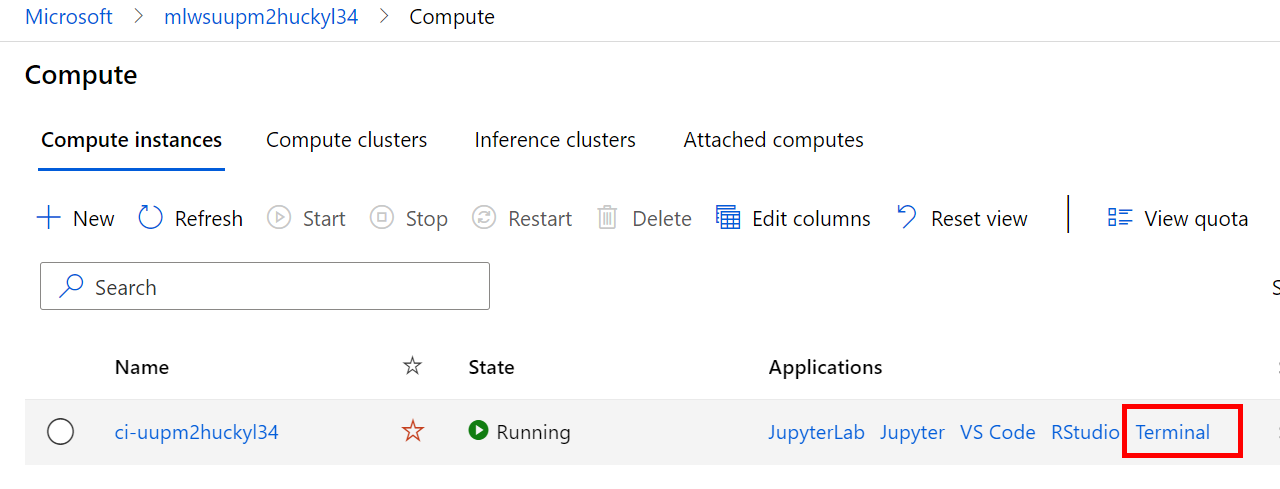Select the Compute instances tab
Viewport: 1280px width, 489px height.
131,140
